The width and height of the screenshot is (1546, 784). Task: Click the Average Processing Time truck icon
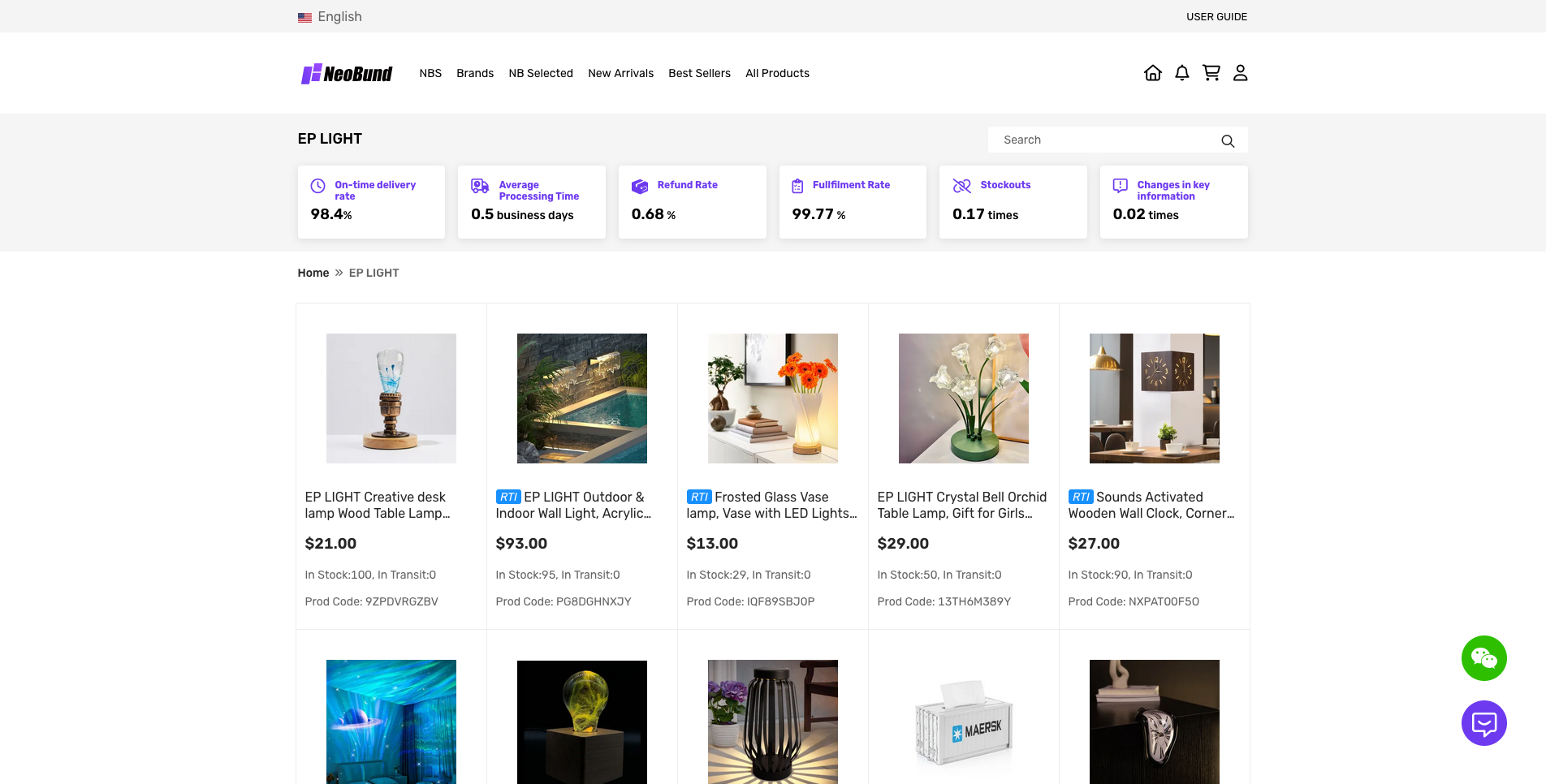[x=480, y=186]
